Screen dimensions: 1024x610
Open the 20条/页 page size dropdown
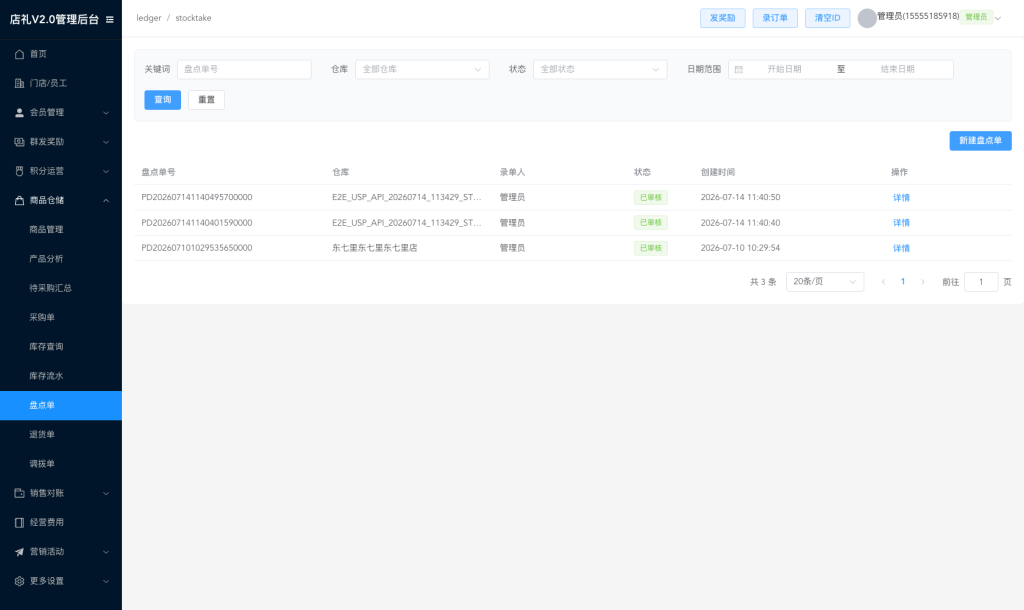[825, 281]
